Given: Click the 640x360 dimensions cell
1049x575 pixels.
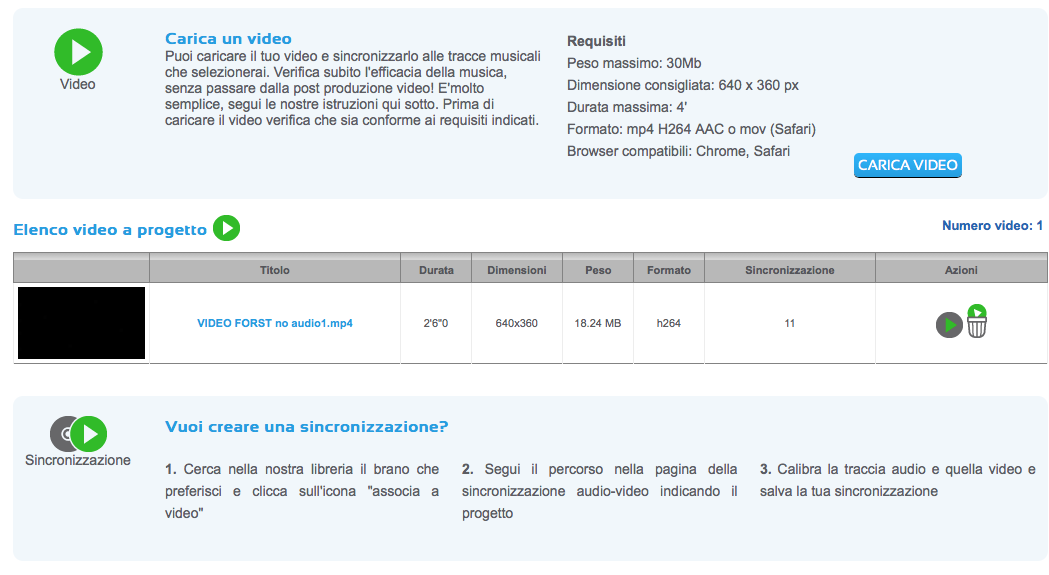Looking at the screenshot, I should pyautogui.click(x=516, y=323).
